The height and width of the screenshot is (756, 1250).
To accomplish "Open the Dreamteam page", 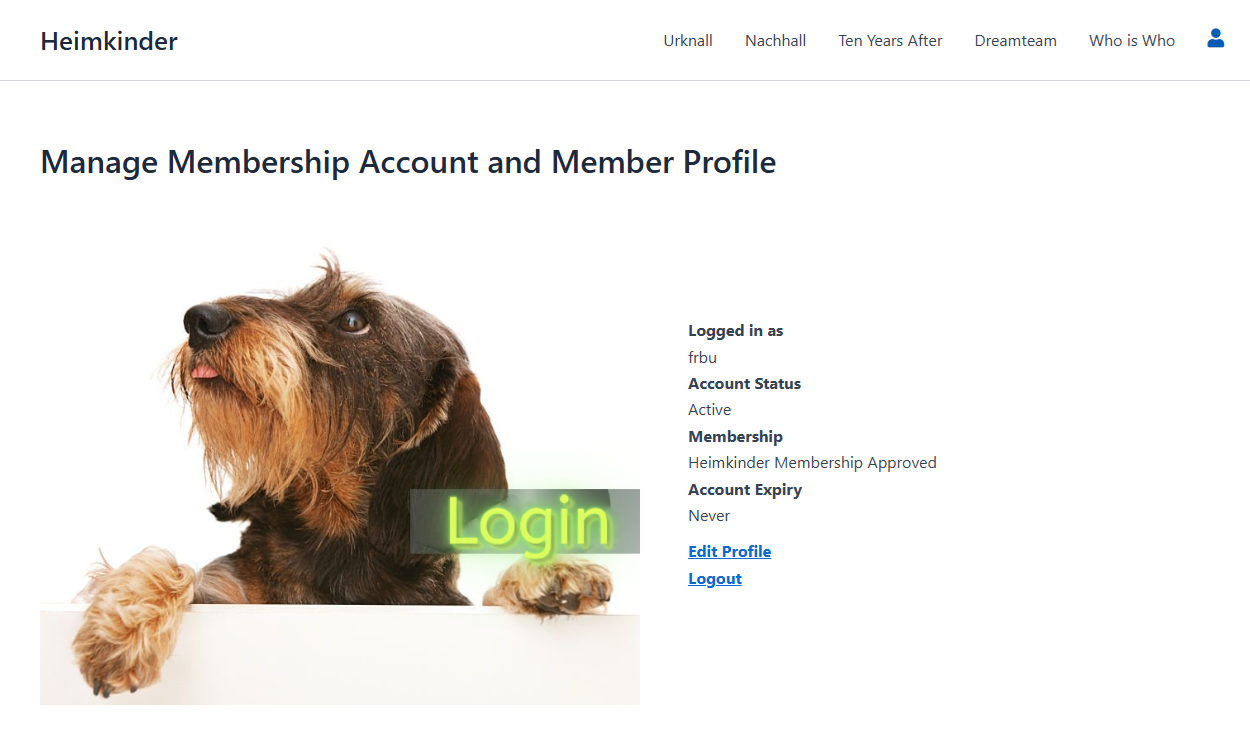I will (x=1015, y=41).
